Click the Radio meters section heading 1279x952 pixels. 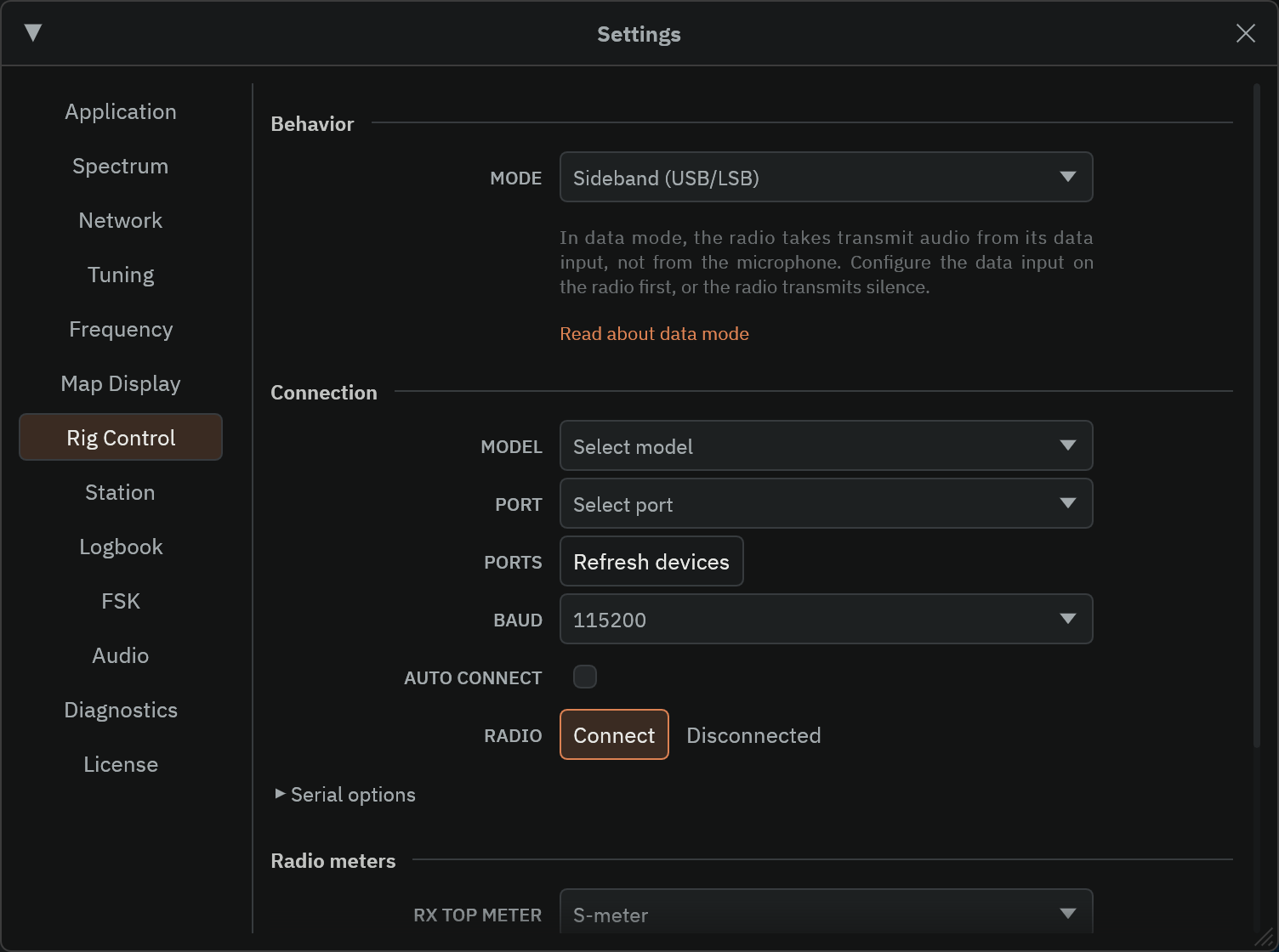pos(333,861)
